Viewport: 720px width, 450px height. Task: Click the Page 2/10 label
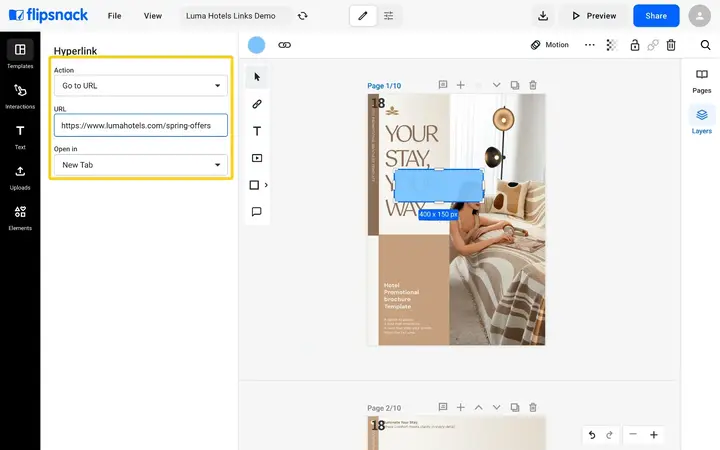click(384, 408)
